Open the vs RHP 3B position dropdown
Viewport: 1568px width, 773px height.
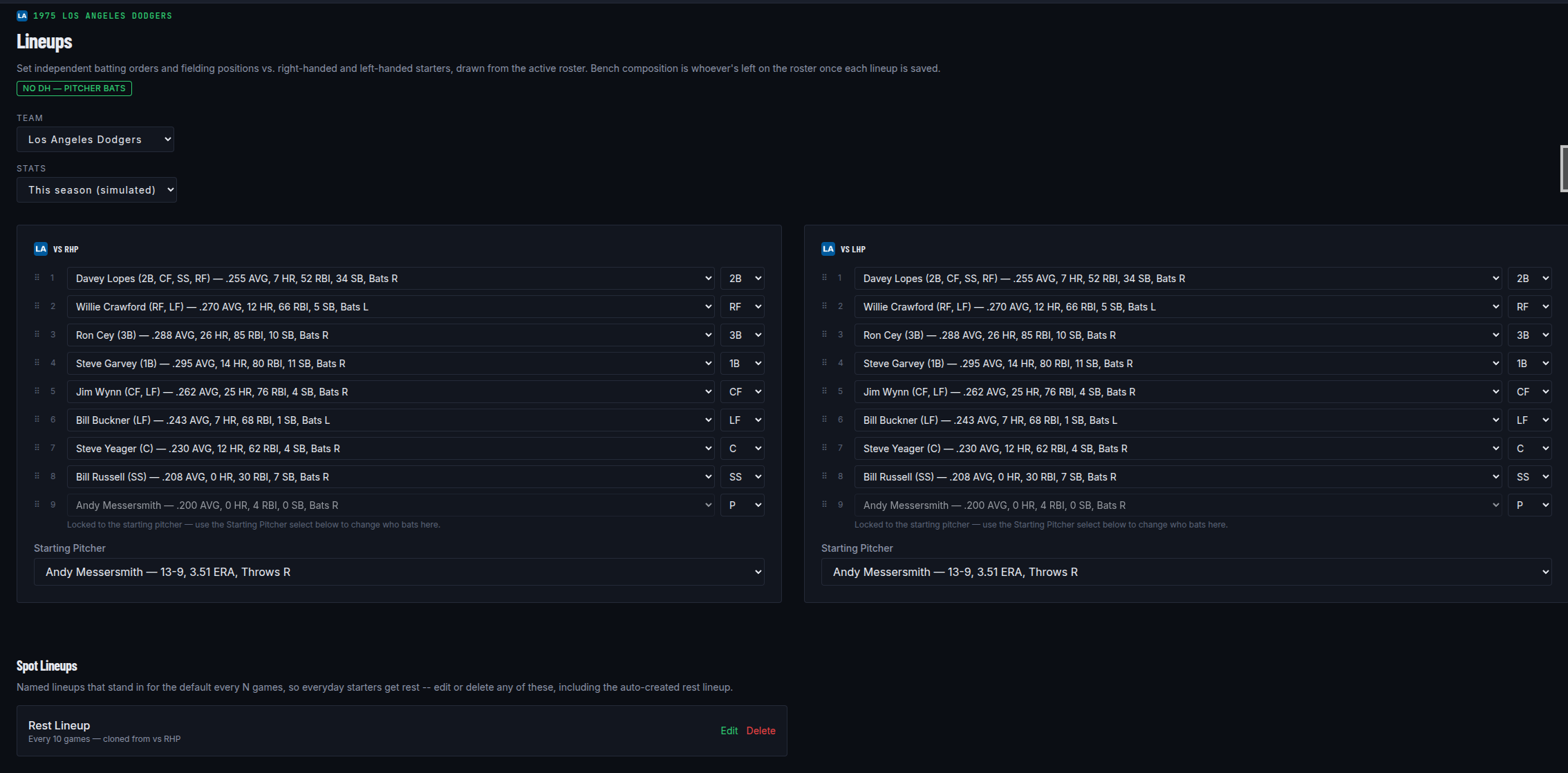click(743, 335)
